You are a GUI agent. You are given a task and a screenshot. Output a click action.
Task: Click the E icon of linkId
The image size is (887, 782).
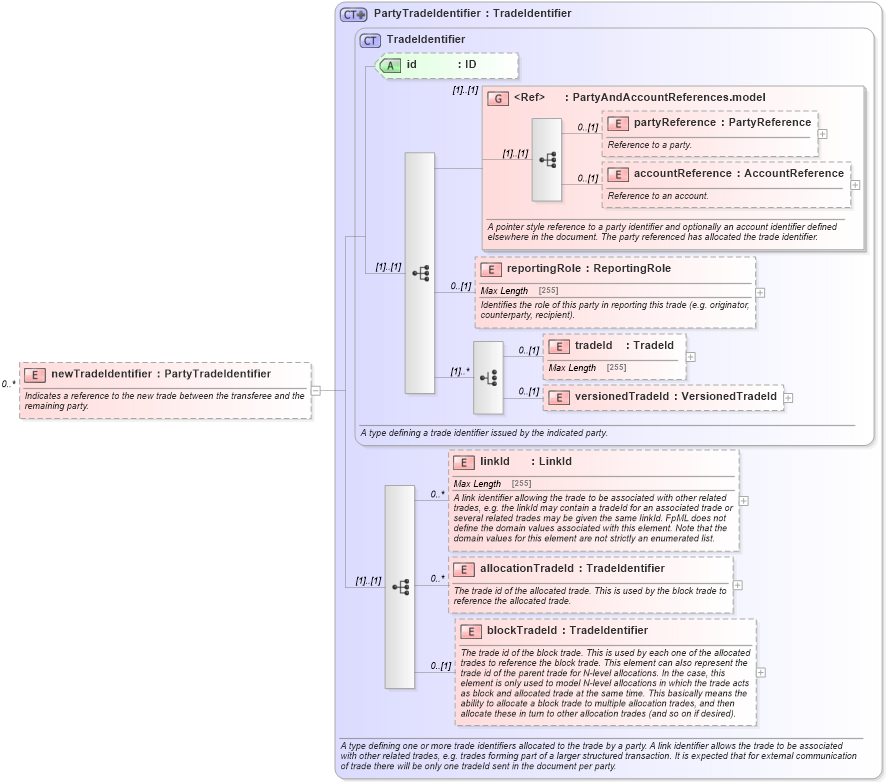[463, 463]
